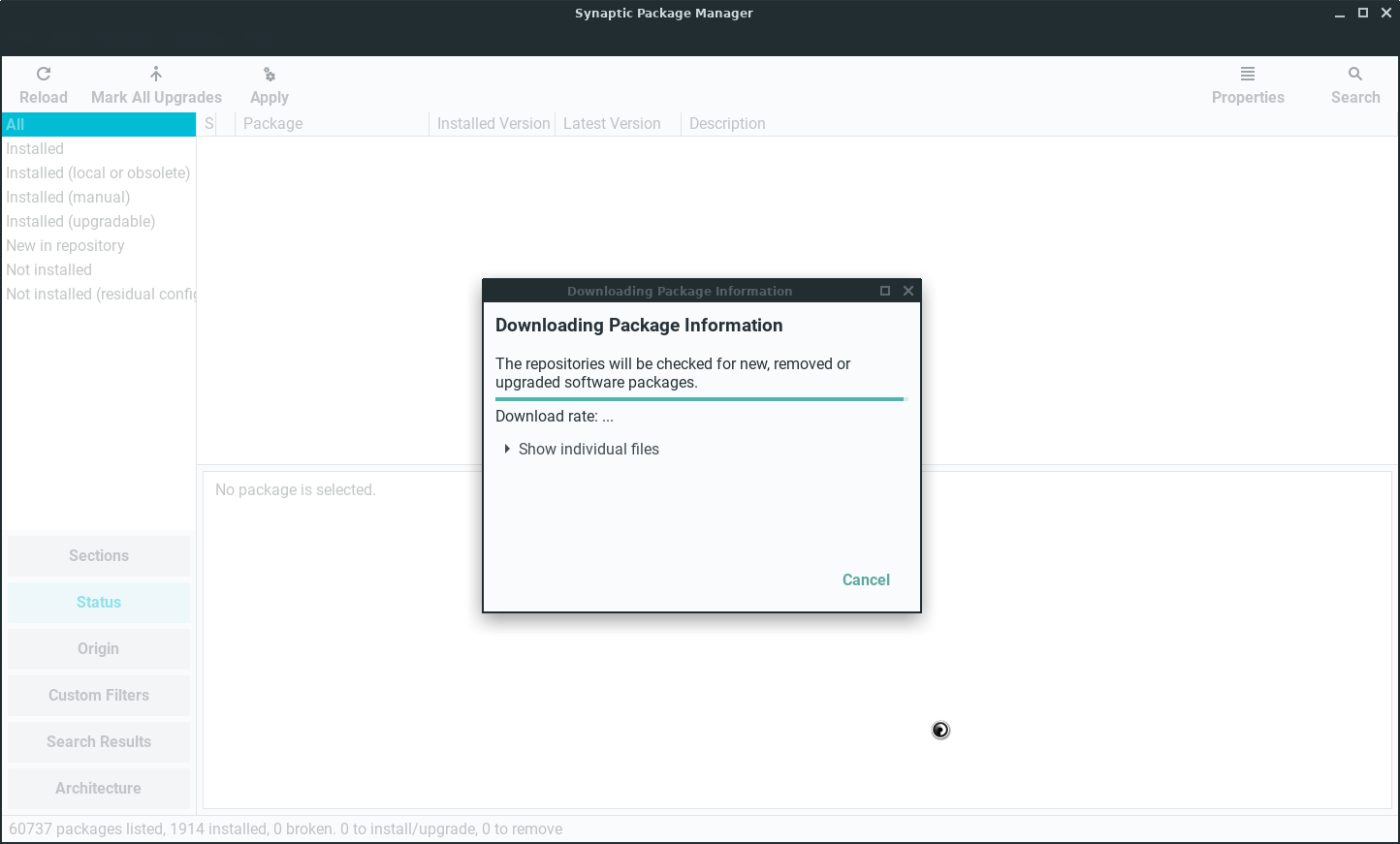Open the Search toolbar icon
The image size is (1400, 844).
click(1355, 75)
